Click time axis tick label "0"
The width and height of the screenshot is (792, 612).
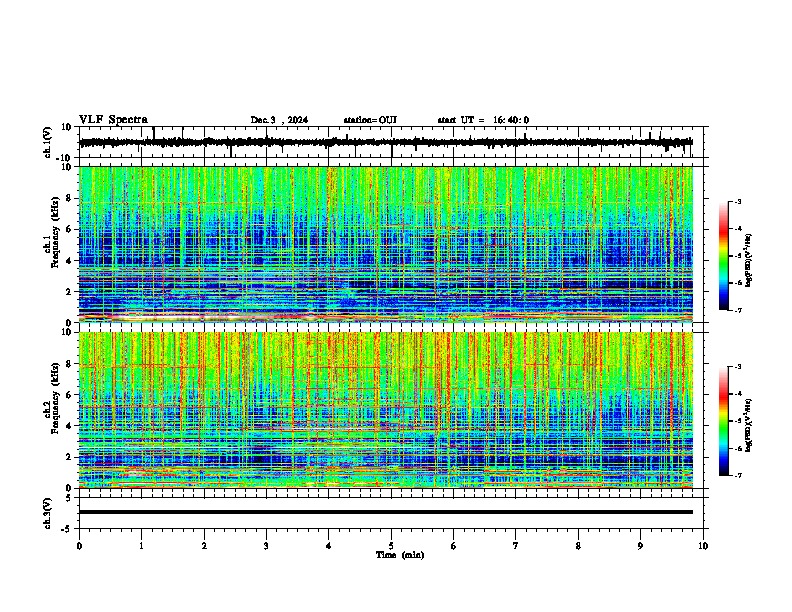79,546
